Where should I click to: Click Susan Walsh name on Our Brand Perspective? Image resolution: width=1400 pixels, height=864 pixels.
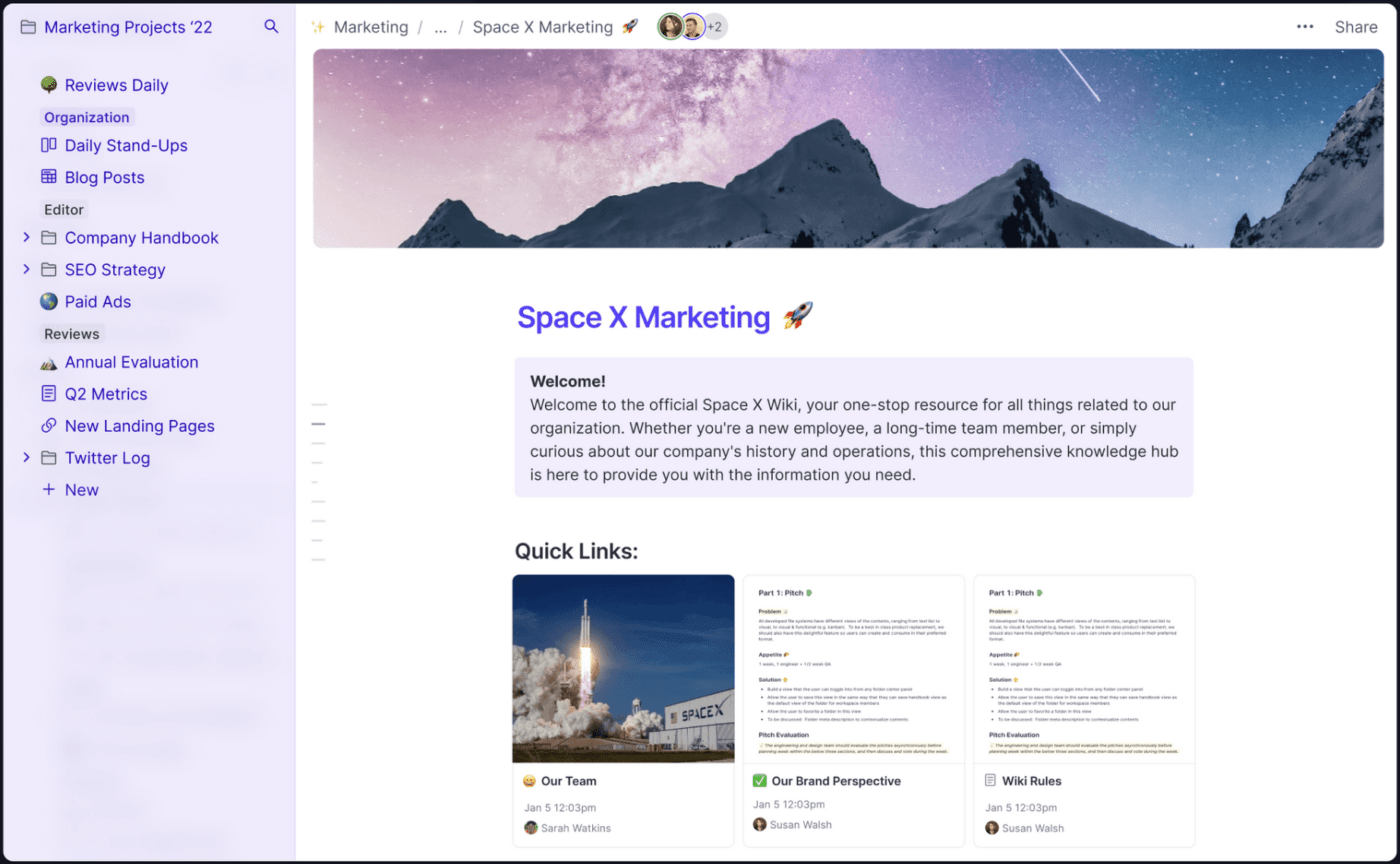(x=802, y=825)
